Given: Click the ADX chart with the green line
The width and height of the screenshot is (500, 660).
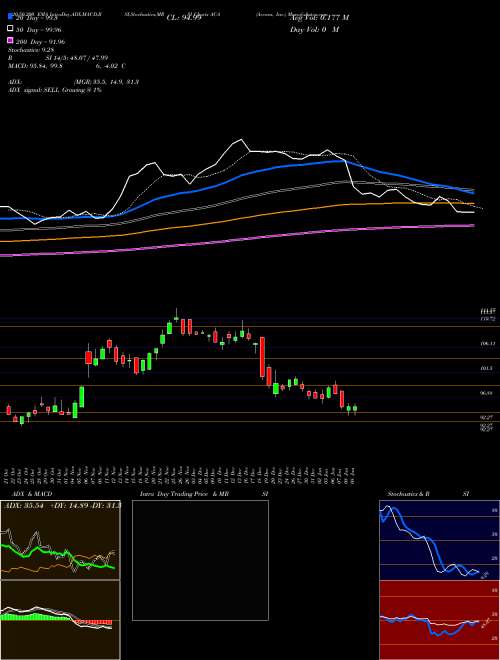Looking at the screenshot, I should [60, 540].
